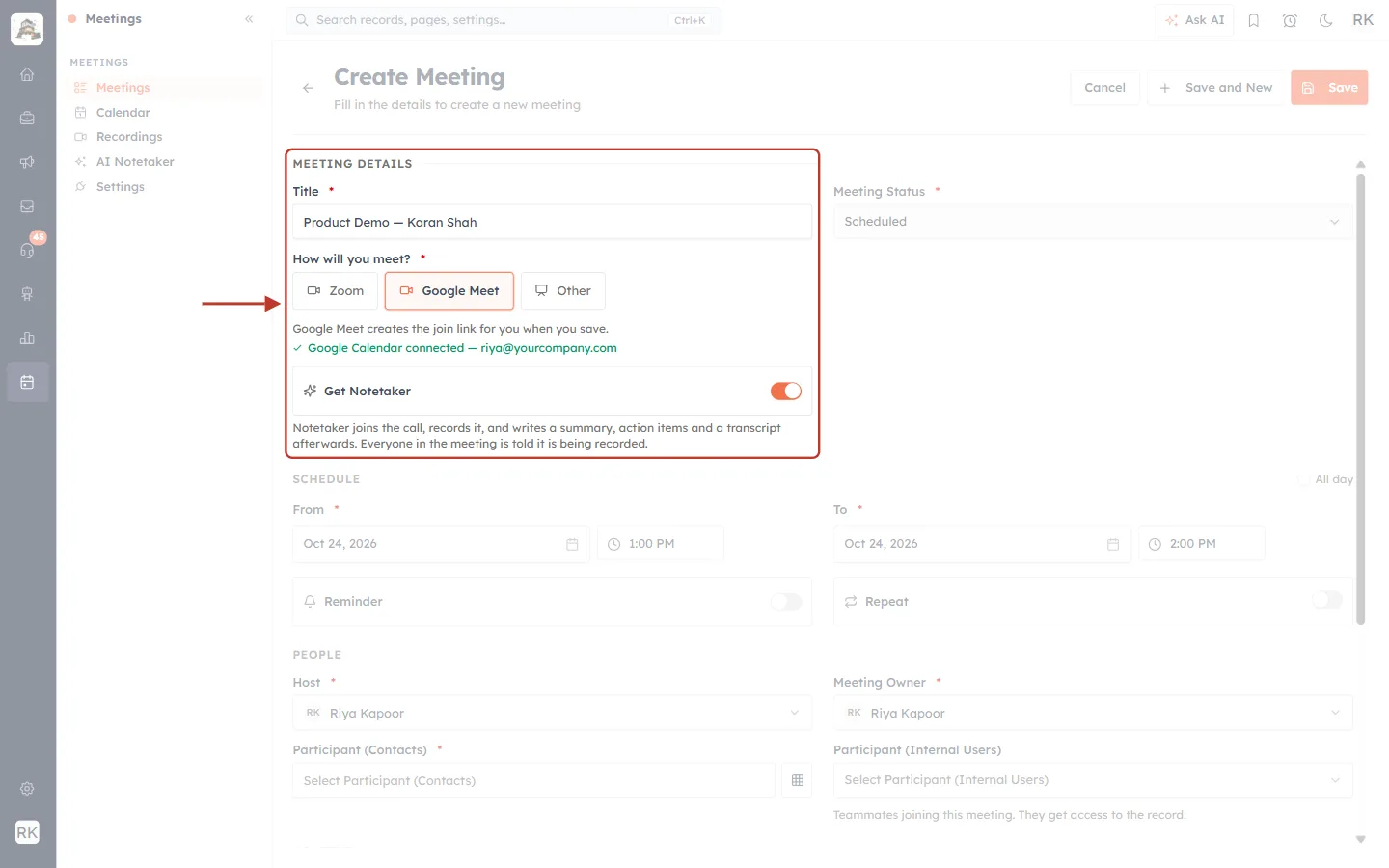
Task: Enable the Reminder toggle
Action: pos(786,602)
